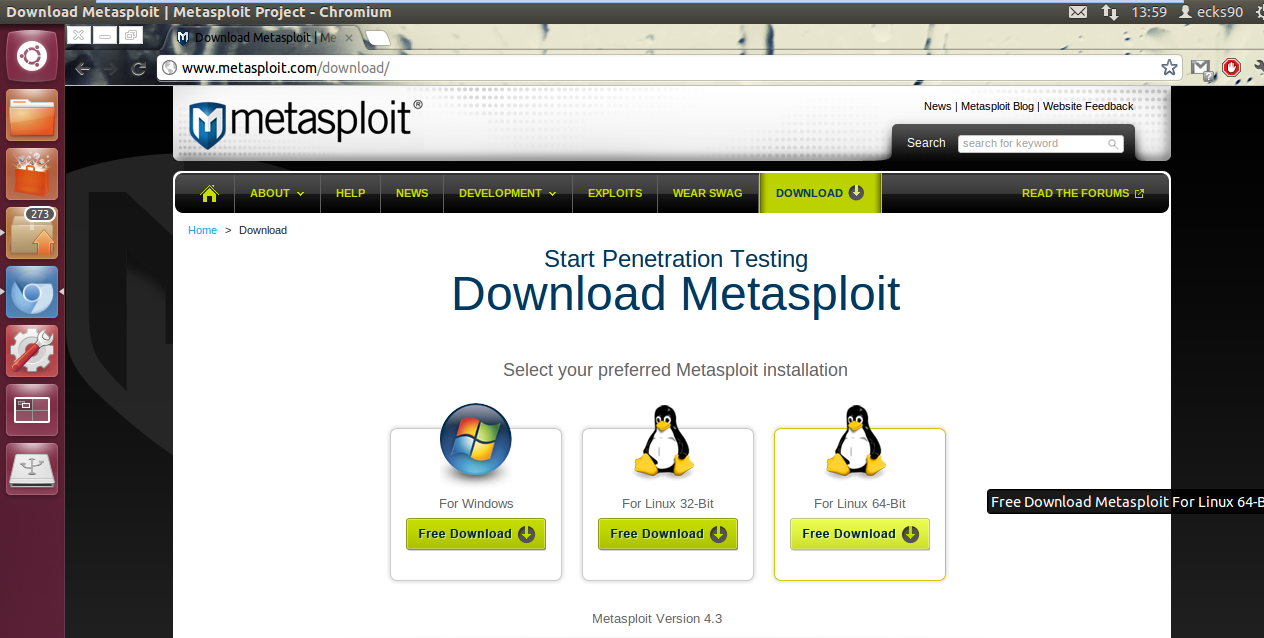Go back with browser back arrow

83,68
